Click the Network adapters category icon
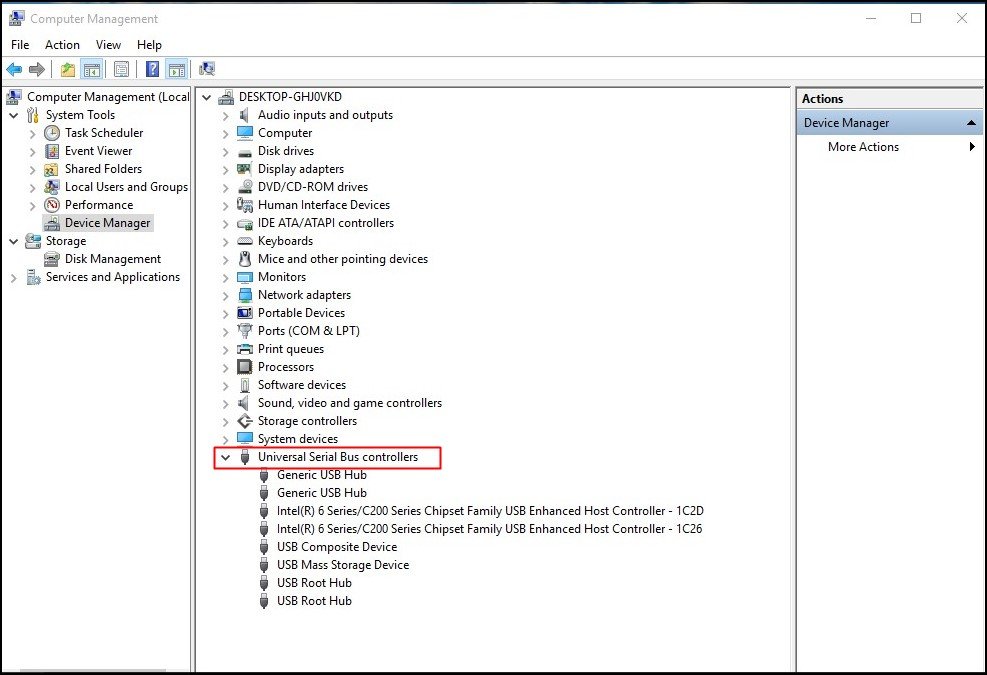The height and width of the screenshot is (675, 987). [245, 295]
